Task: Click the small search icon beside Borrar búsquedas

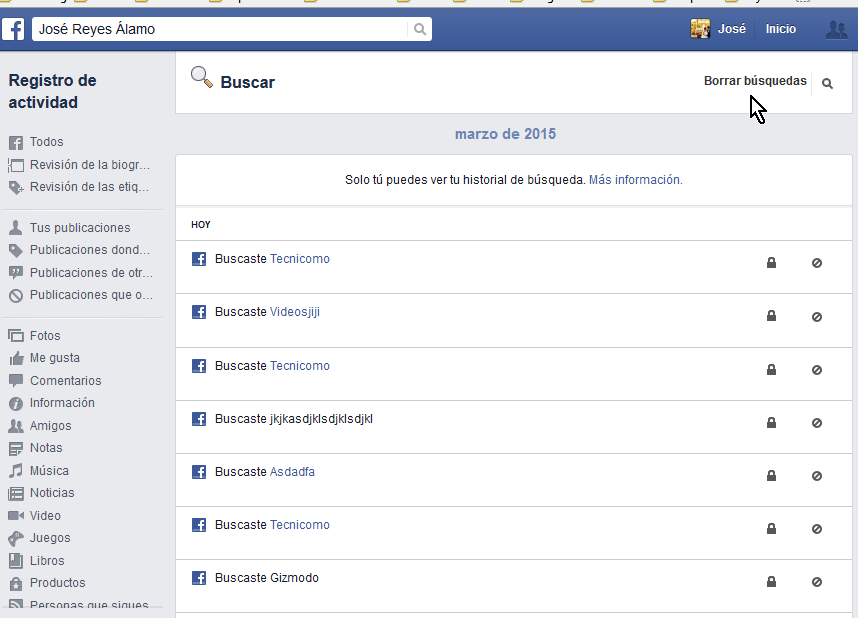Action: pyautogui.click(x=827, y=83)
